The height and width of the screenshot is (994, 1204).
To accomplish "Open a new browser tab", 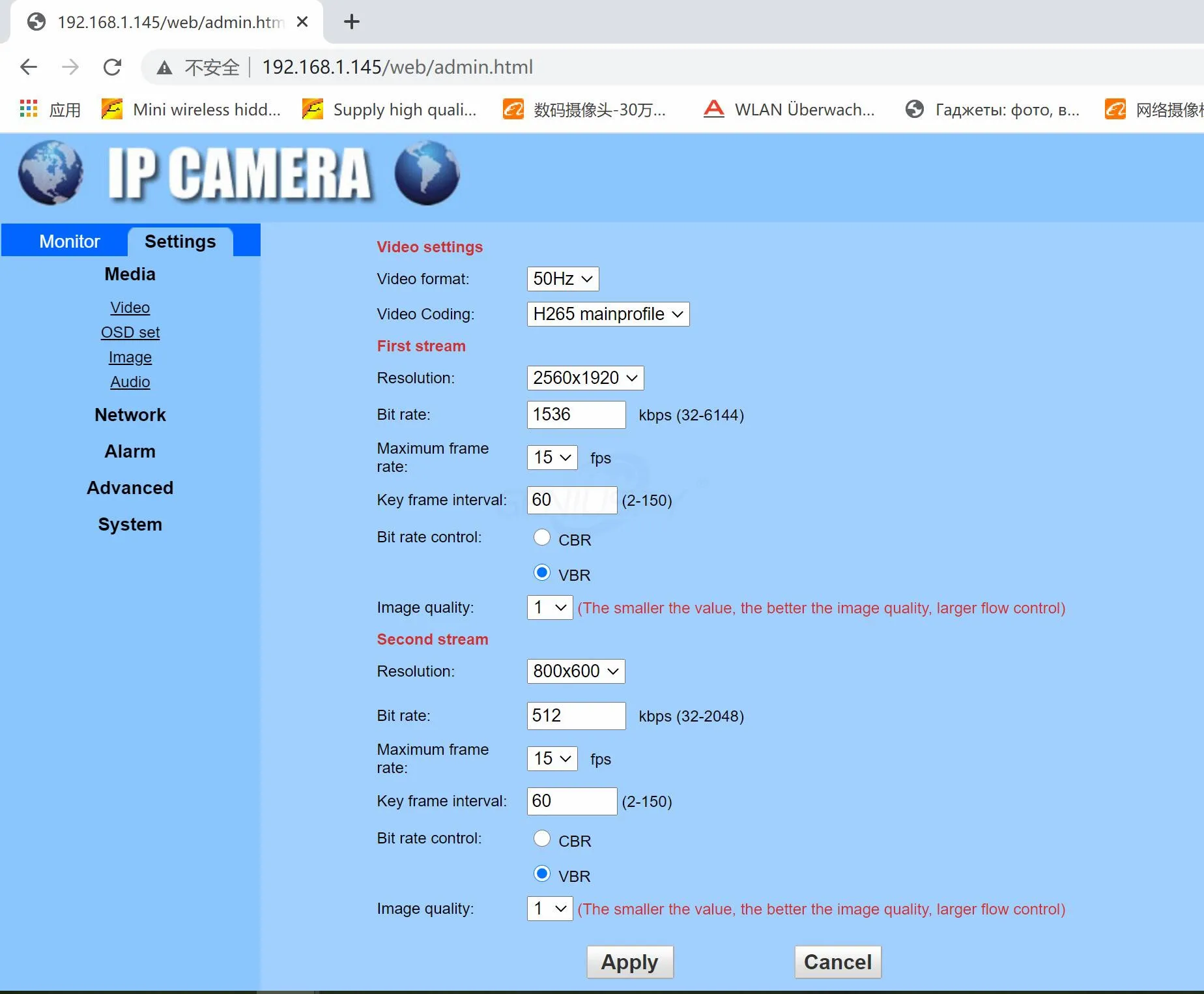I will tap(351, 22).
